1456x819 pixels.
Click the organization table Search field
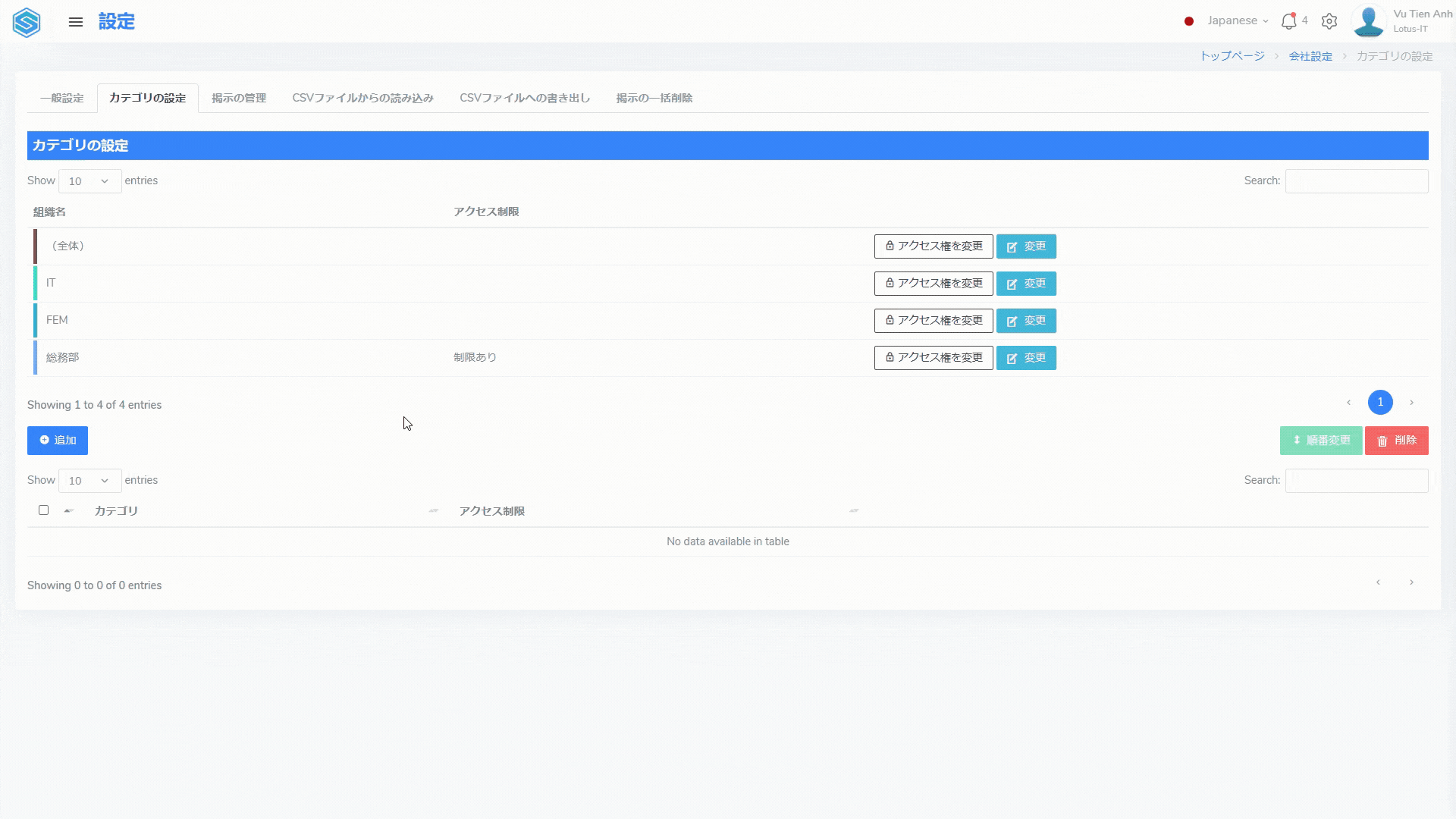pos(1356,181)
